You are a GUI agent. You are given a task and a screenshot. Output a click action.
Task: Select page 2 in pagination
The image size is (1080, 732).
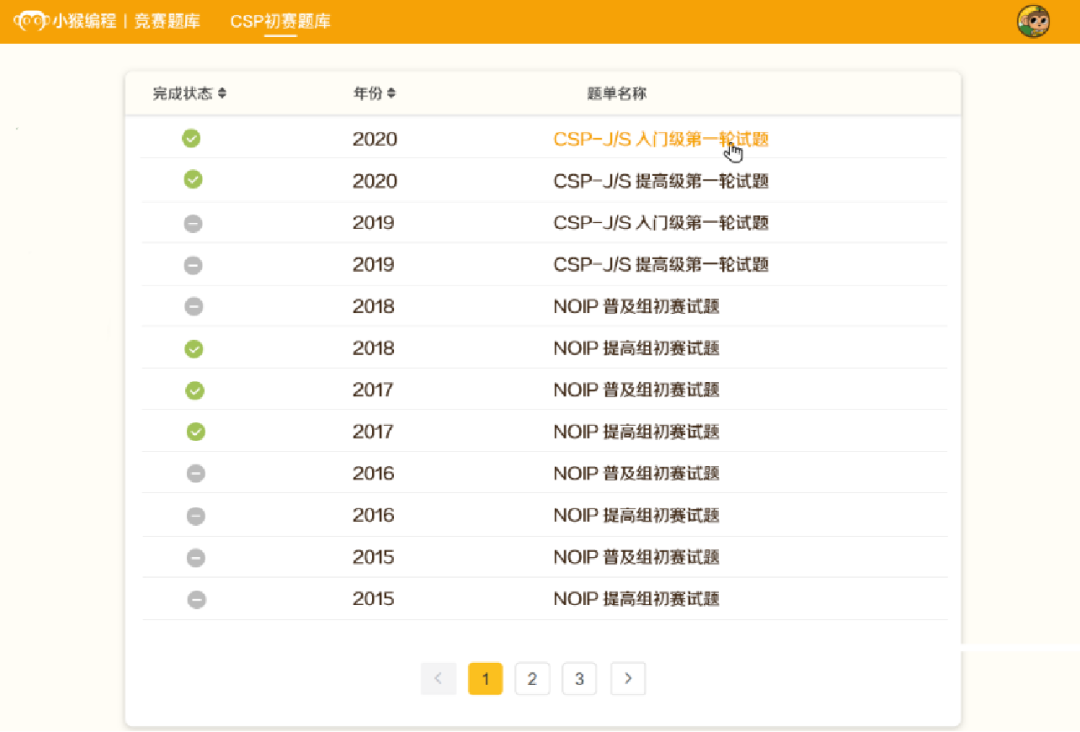pos(532,679)
